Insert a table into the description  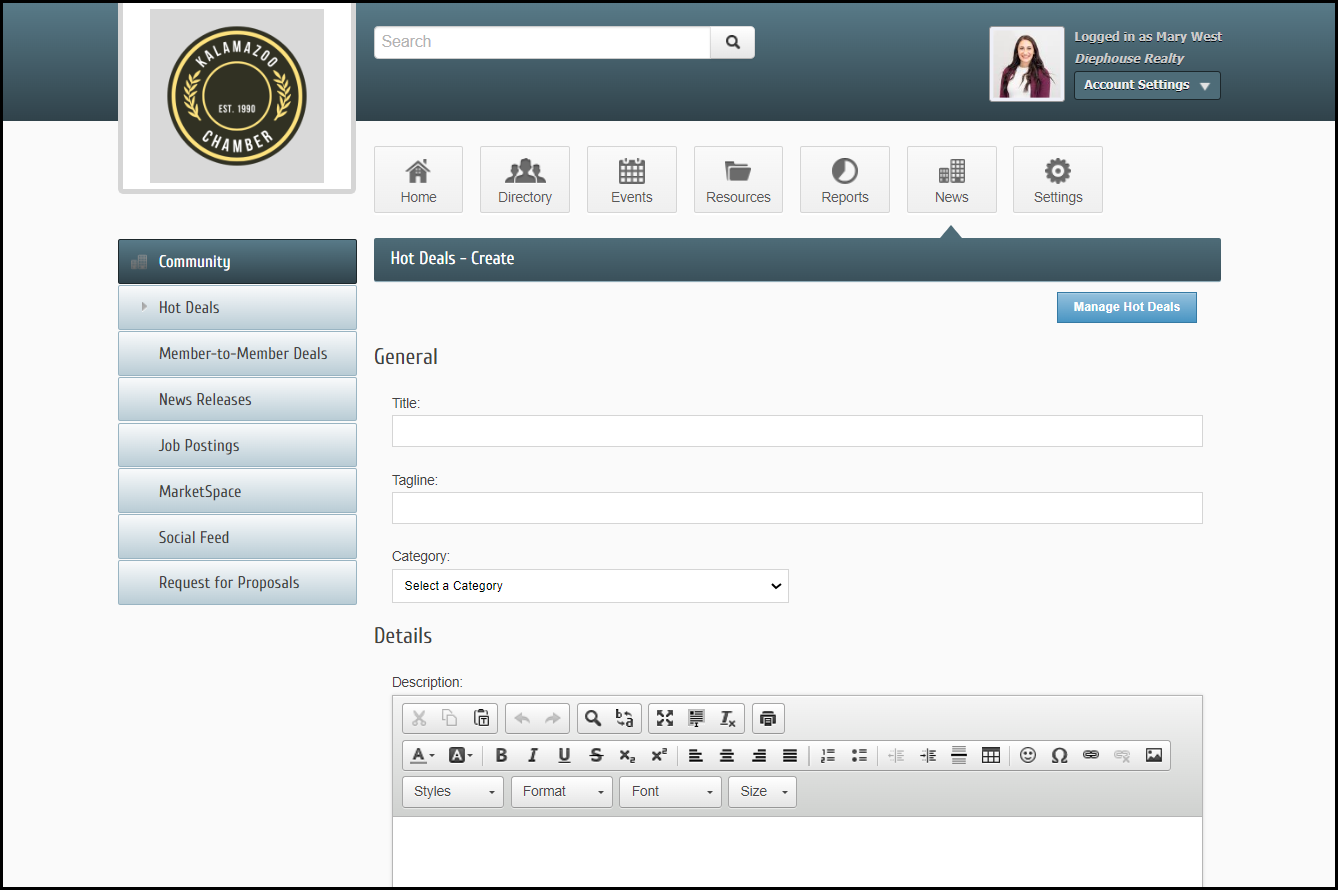[x=990, y=755]
